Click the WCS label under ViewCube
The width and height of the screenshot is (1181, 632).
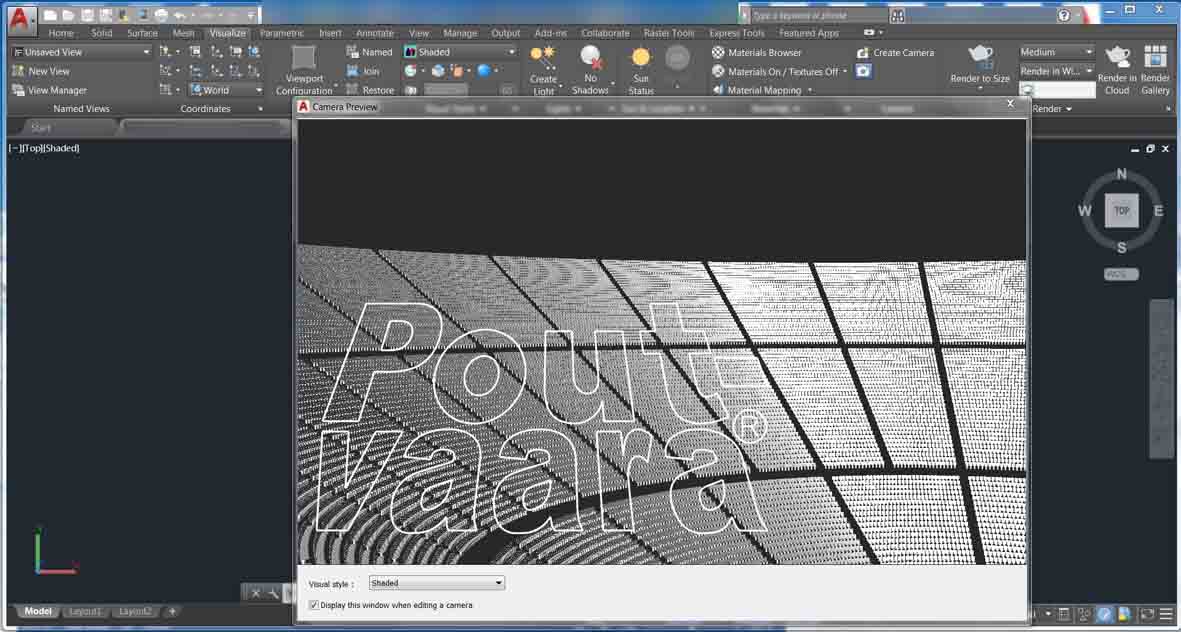click(x=1121, y=274)
